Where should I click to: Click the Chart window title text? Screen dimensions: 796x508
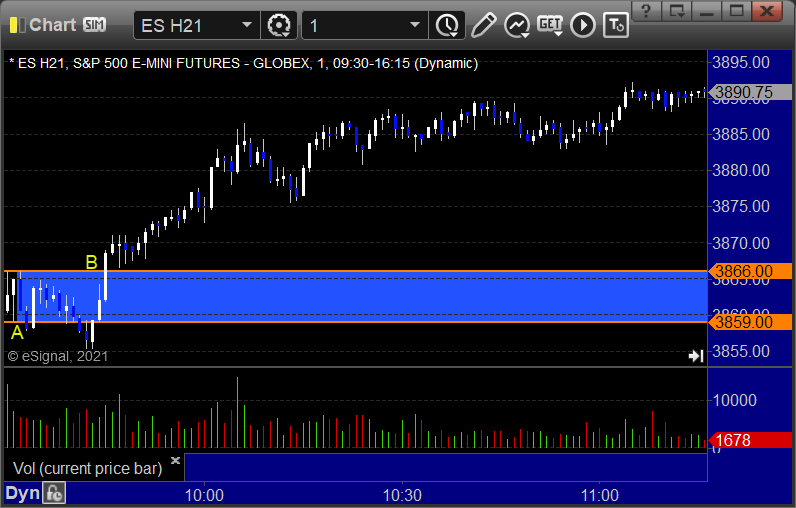tap(52, 24)
